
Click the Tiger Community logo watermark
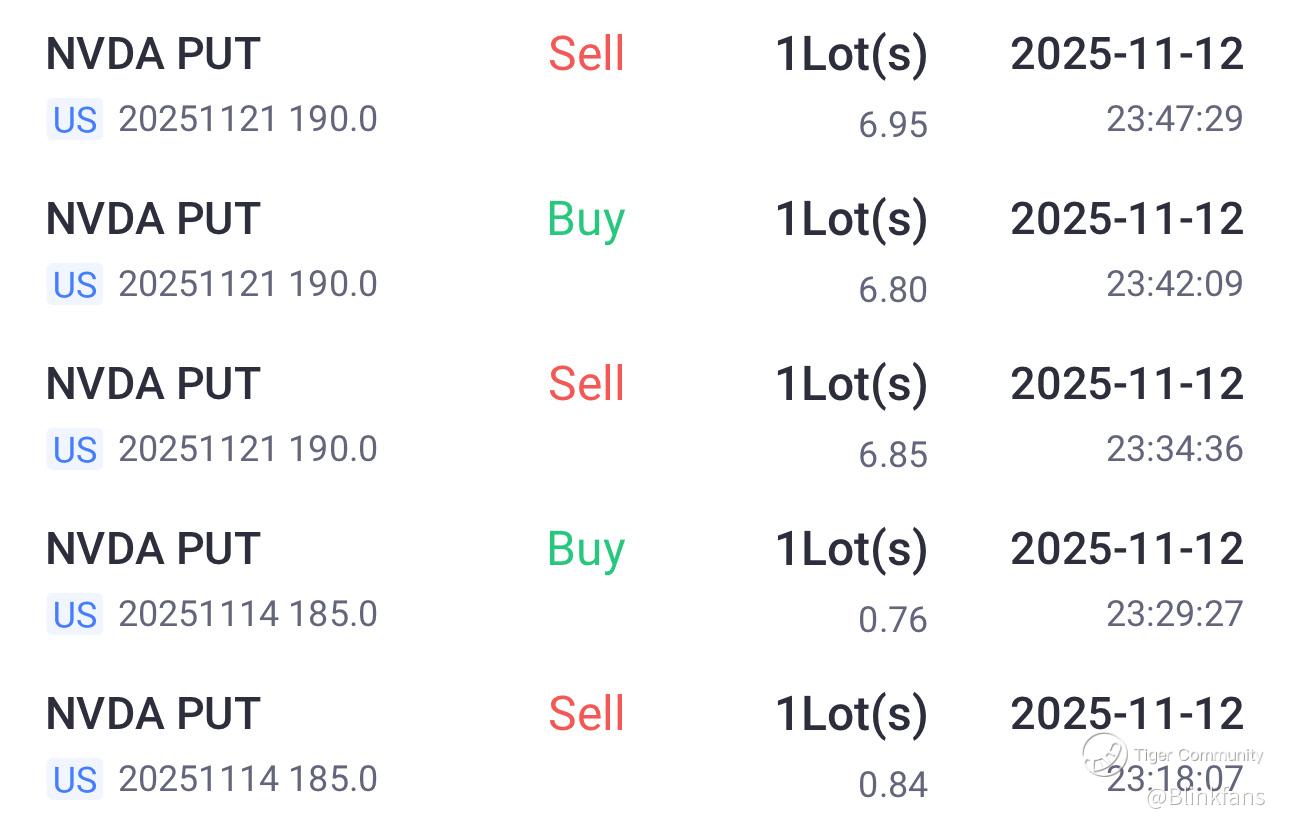coord(1104,755)
